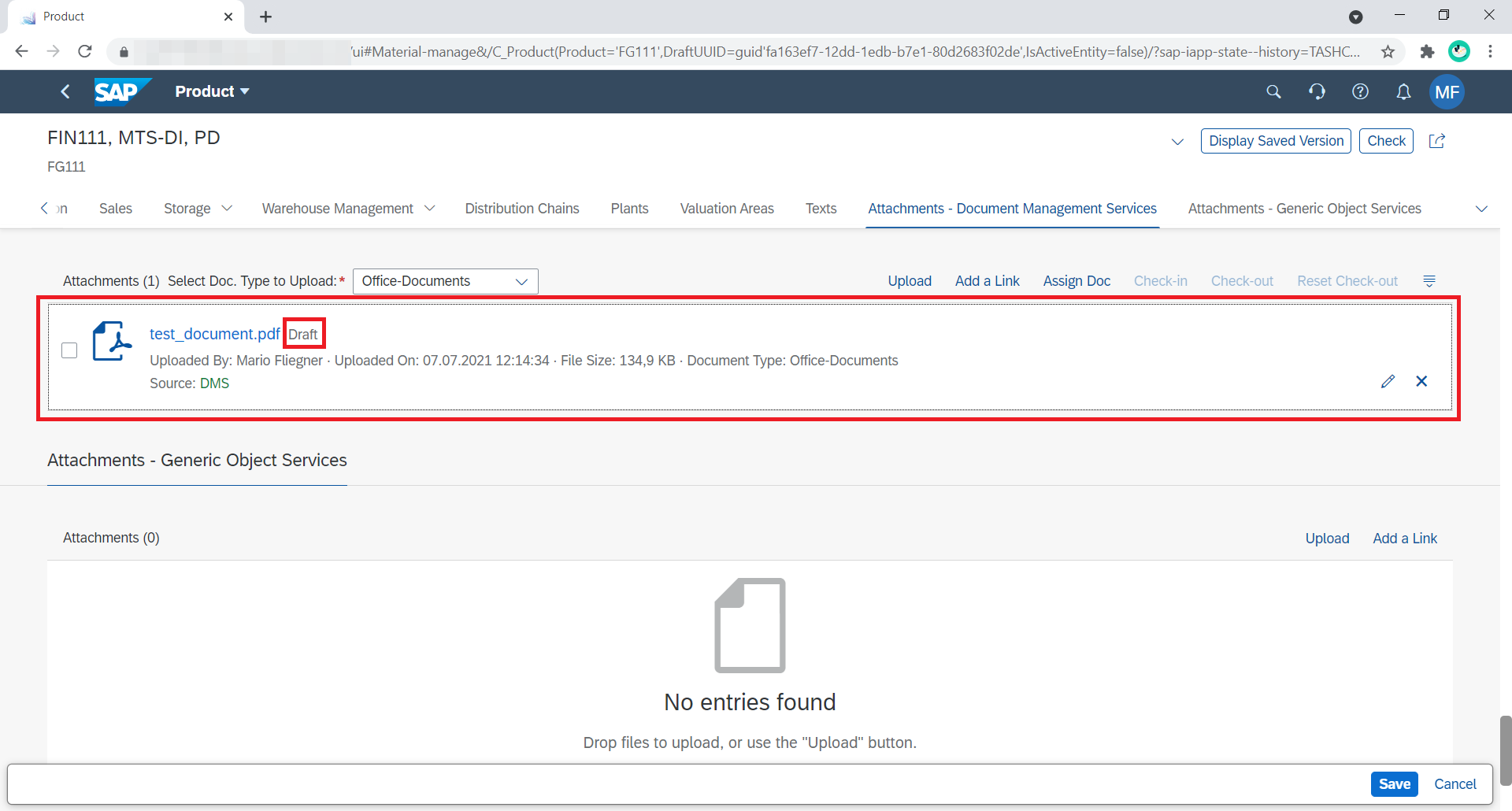Select the test_document.pdf checkbox
The width and height of the screenshot is (1512, 811).
69,350
